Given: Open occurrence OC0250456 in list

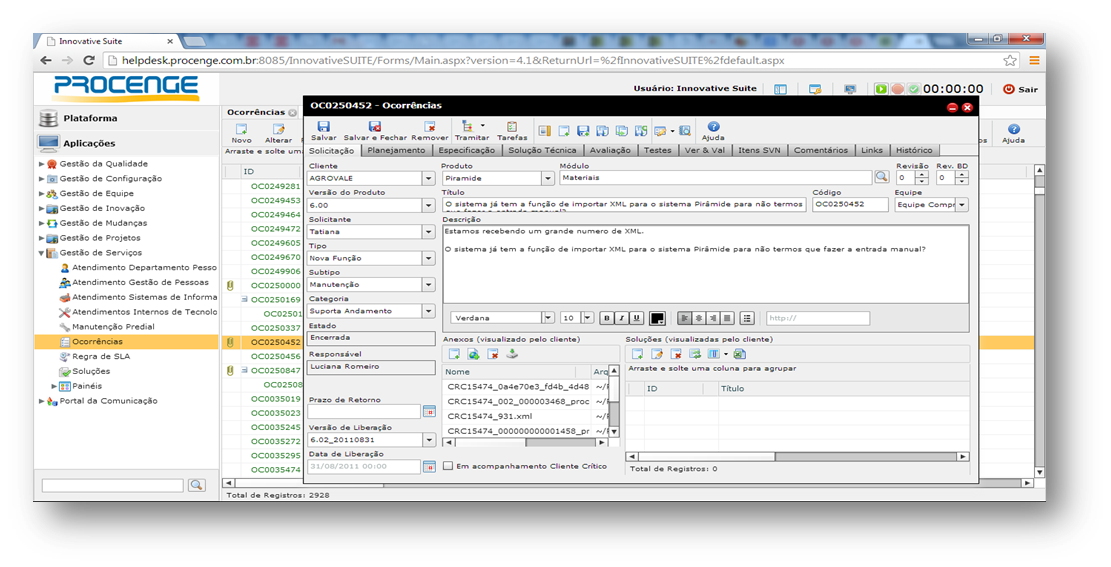Looking at the screenshot, I should point(276,357).
